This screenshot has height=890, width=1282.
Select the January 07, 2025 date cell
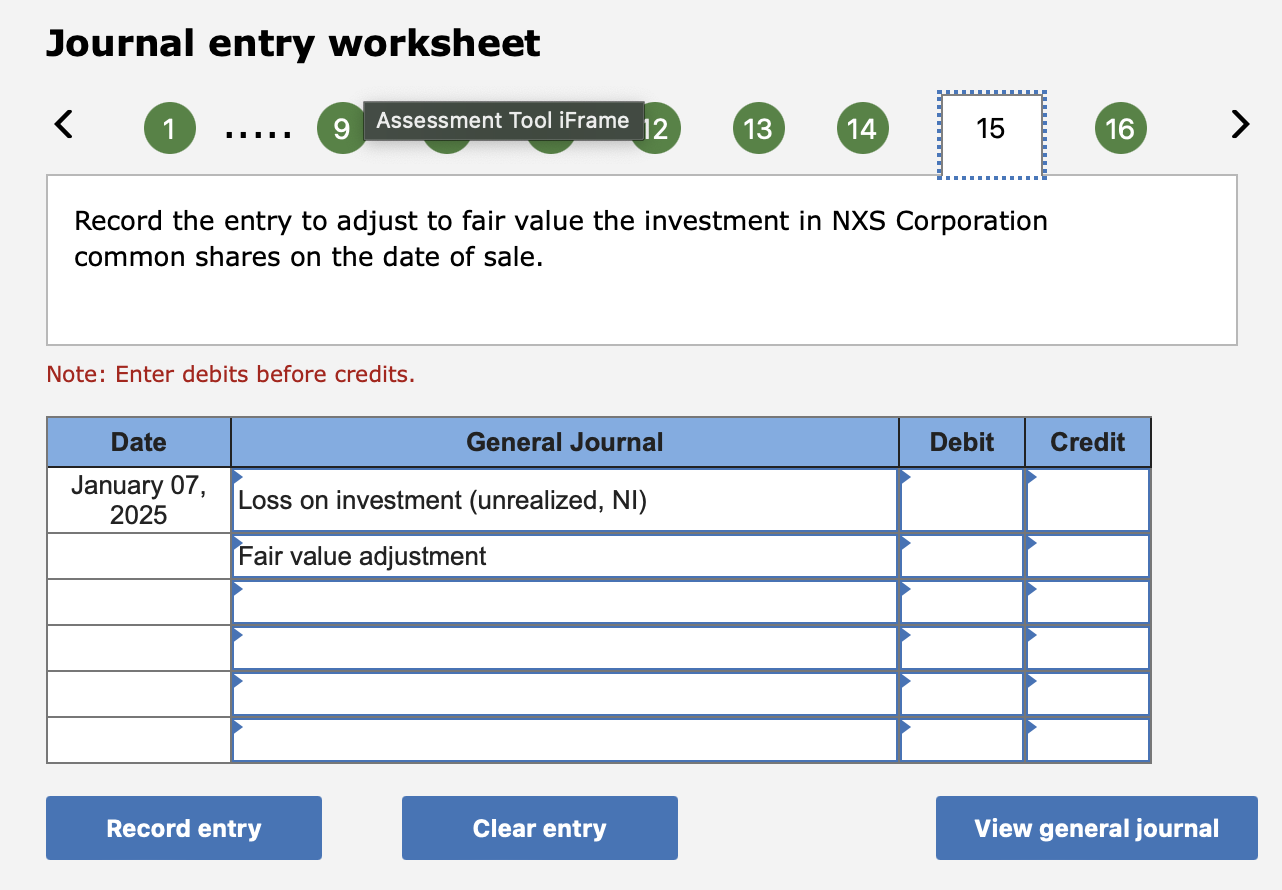[138, 499]
